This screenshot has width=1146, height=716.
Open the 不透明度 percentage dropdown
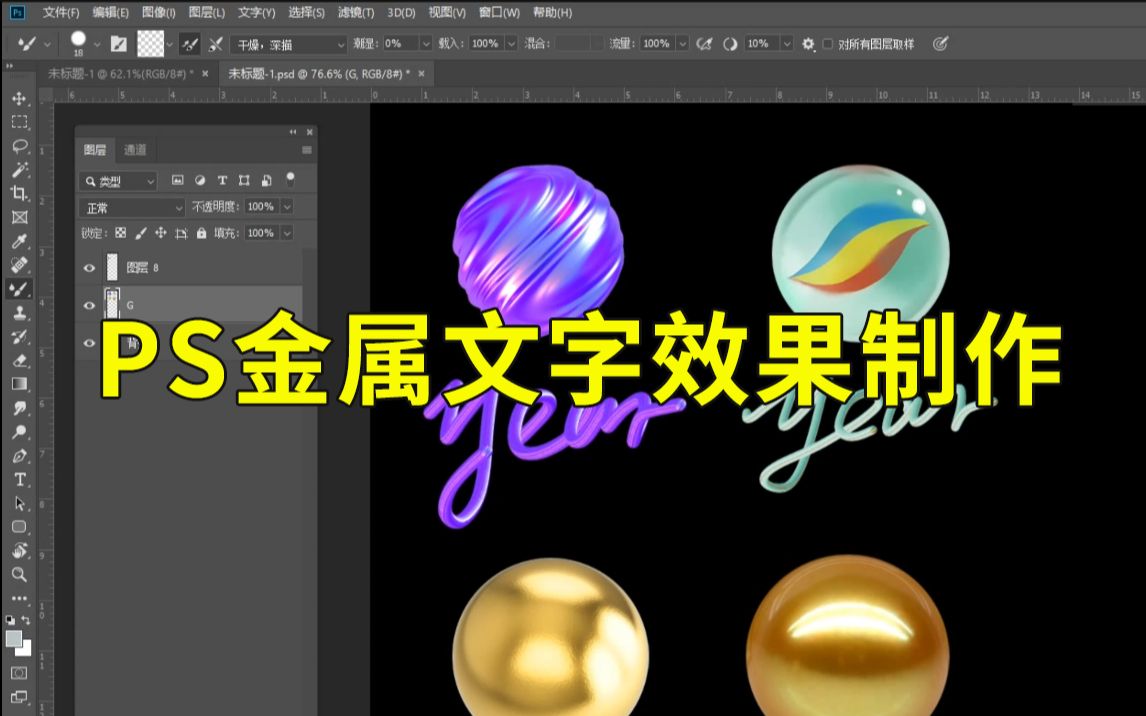(287, 206)
